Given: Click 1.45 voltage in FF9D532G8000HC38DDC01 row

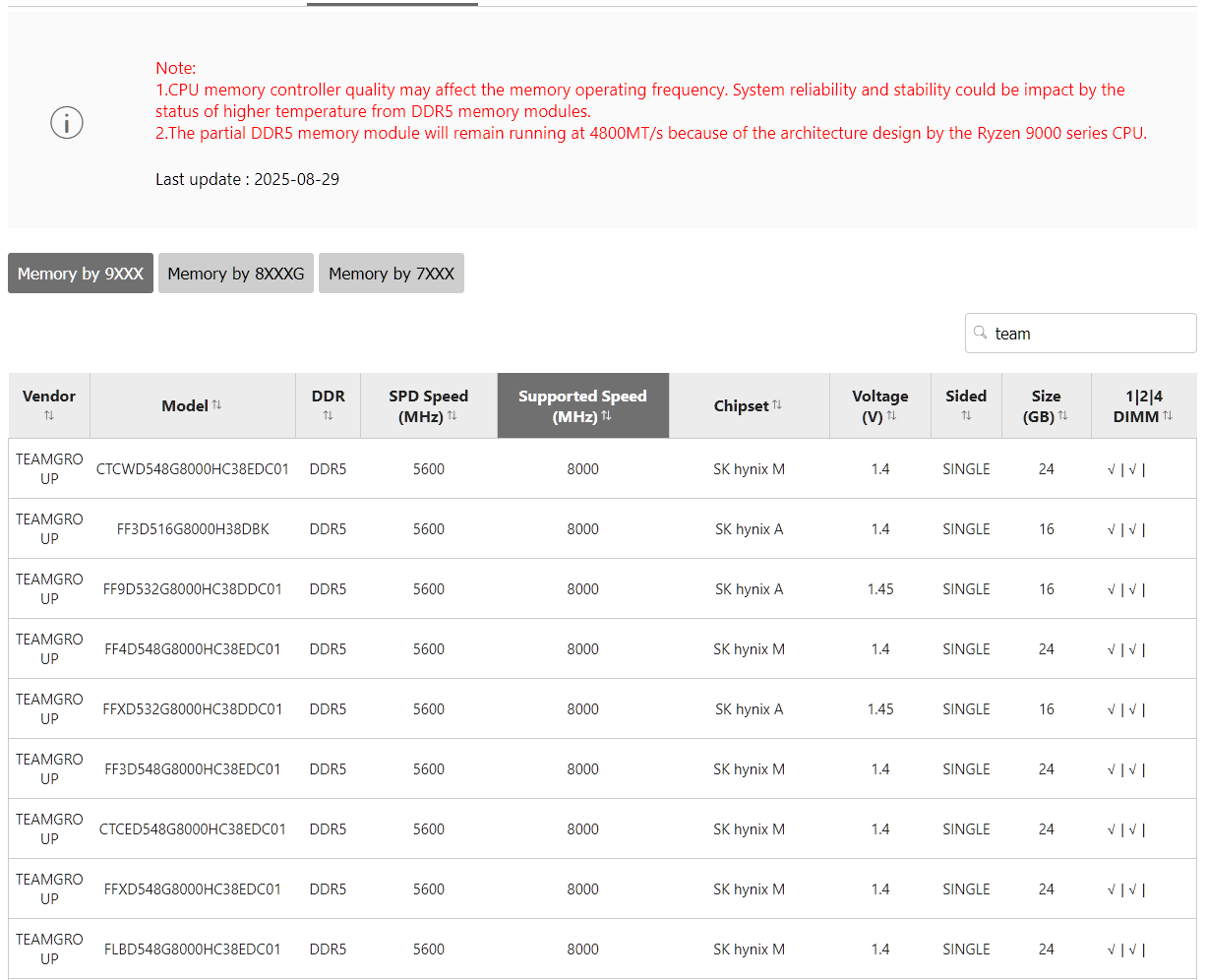Looking at the screenshot, I should [x=880, y=589].
